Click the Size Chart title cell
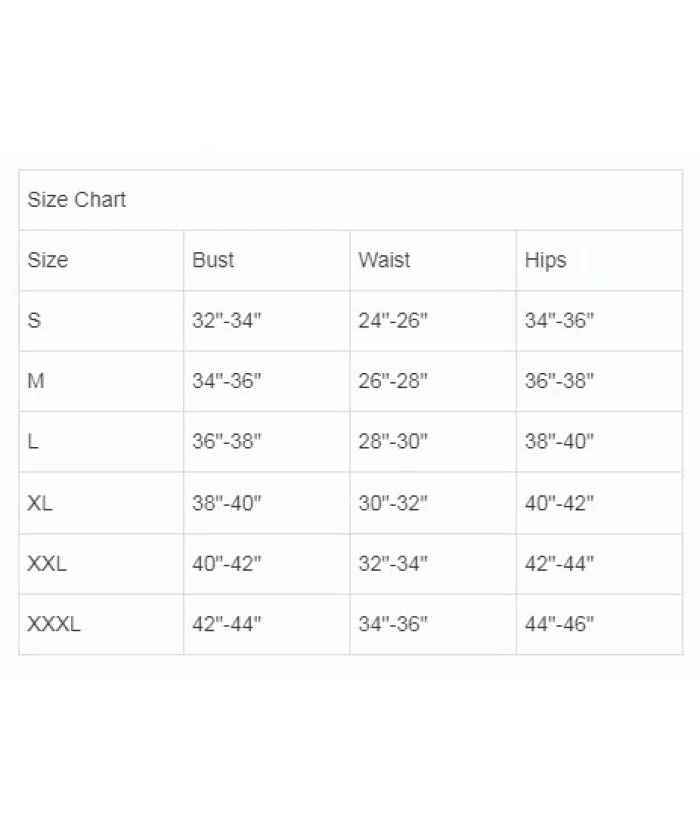Image resolution: width=700 pixels, height=823 pixels. (77, 200)
